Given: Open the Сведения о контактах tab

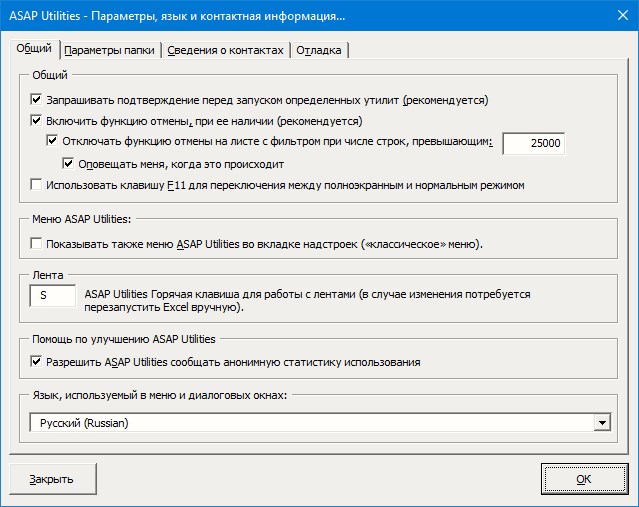Looking at the screenshot, I should (x=226, y=50).
